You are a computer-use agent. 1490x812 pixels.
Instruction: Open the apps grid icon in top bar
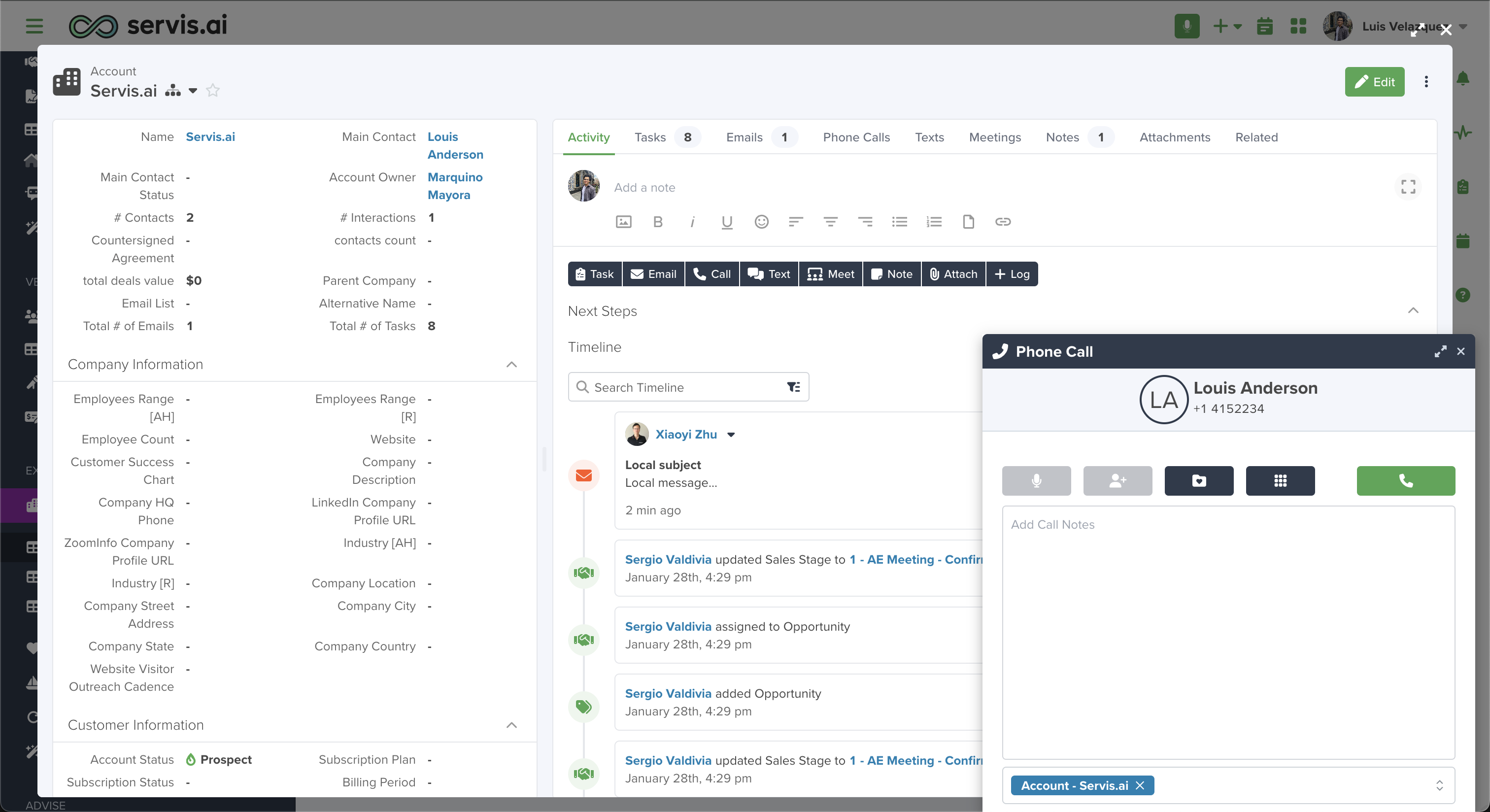[x=1298, y=26]
